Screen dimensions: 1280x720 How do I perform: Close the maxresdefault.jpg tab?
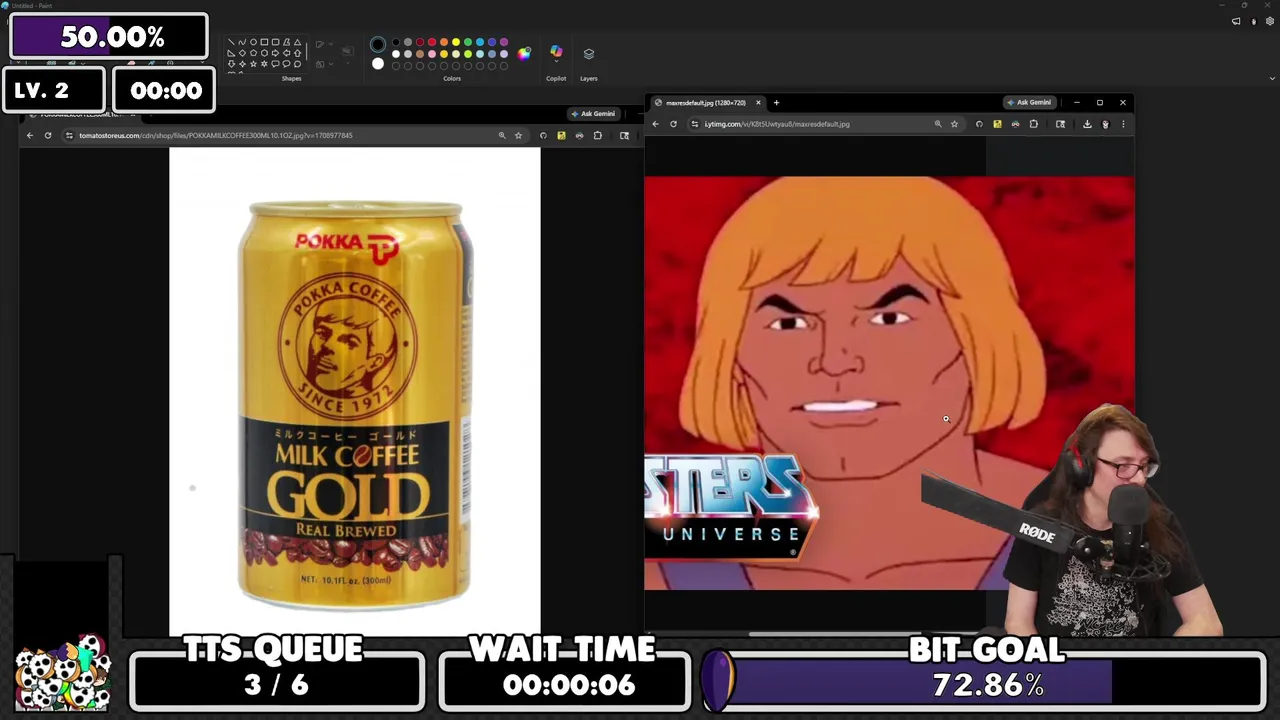click(758, 102)
